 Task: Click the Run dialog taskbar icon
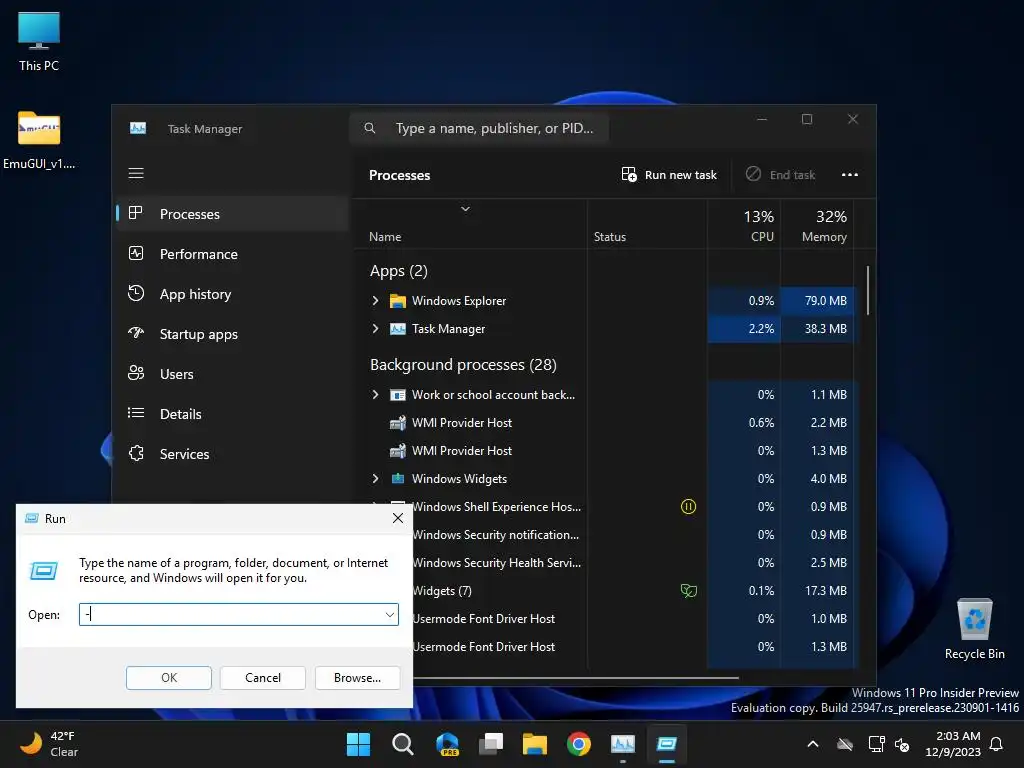pyautogui.click(x=667, y=744)
